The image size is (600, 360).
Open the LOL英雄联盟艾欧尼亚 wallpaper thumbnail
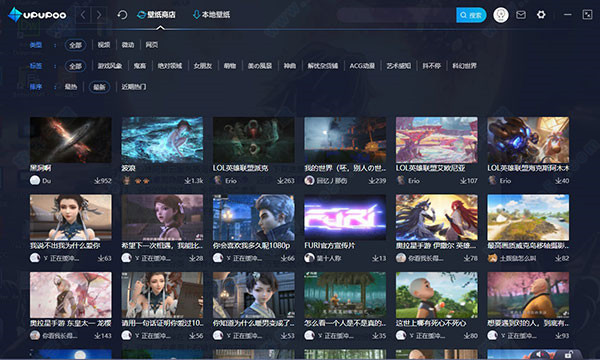tap(437, 140)
